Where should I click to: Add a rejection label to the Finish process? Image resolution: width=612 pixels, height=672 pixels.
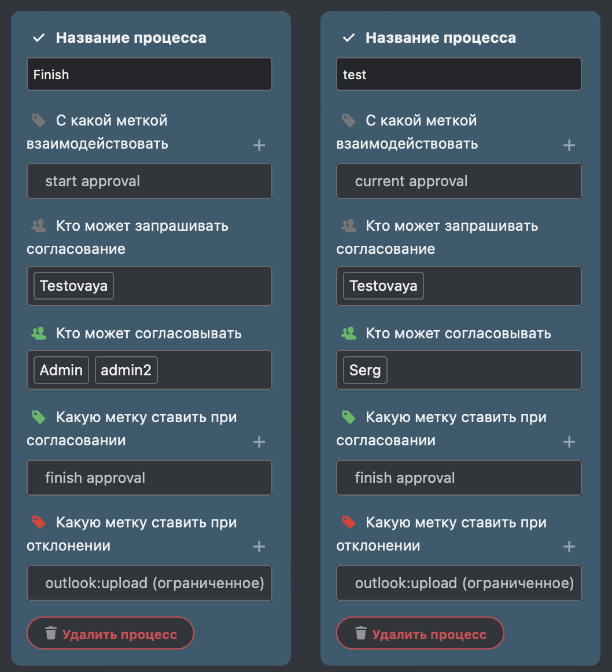click(259, 546)
